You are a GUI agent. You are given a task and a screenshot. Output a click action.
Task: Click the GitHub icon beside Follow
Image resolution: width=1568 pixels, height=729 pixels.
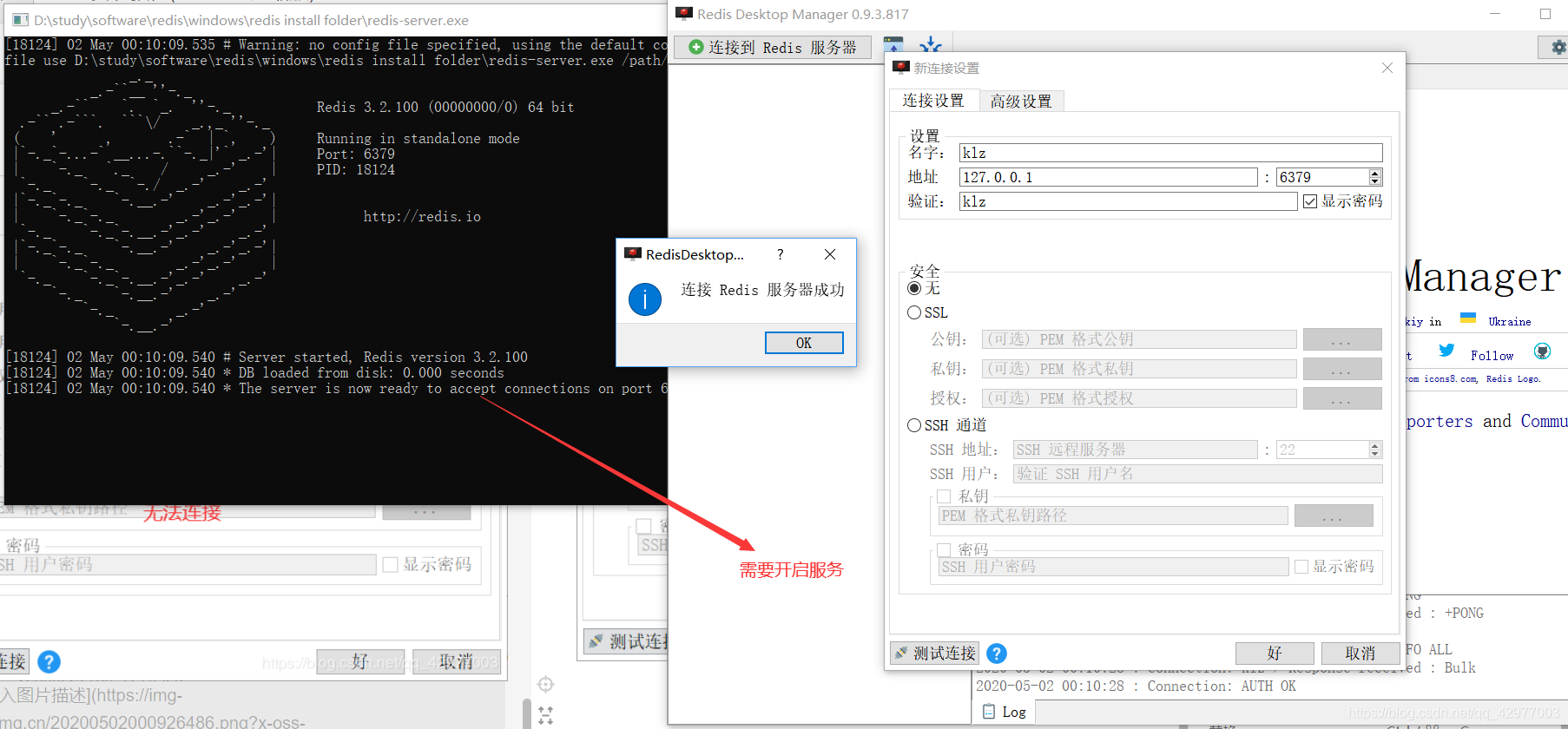(1542, 351)
